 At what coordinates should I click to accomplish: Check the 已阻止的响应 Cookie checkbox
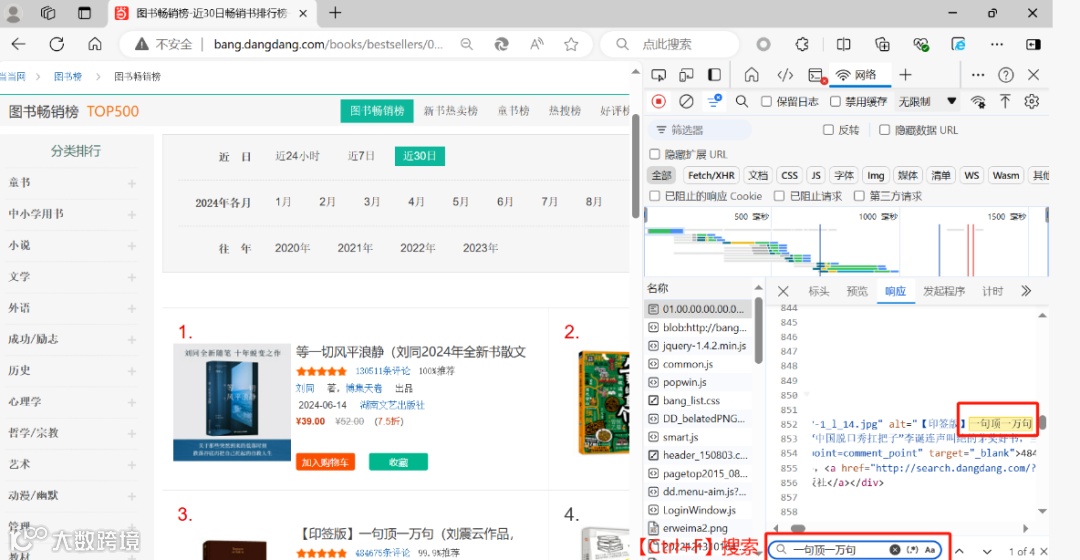(x=654, y=196)
